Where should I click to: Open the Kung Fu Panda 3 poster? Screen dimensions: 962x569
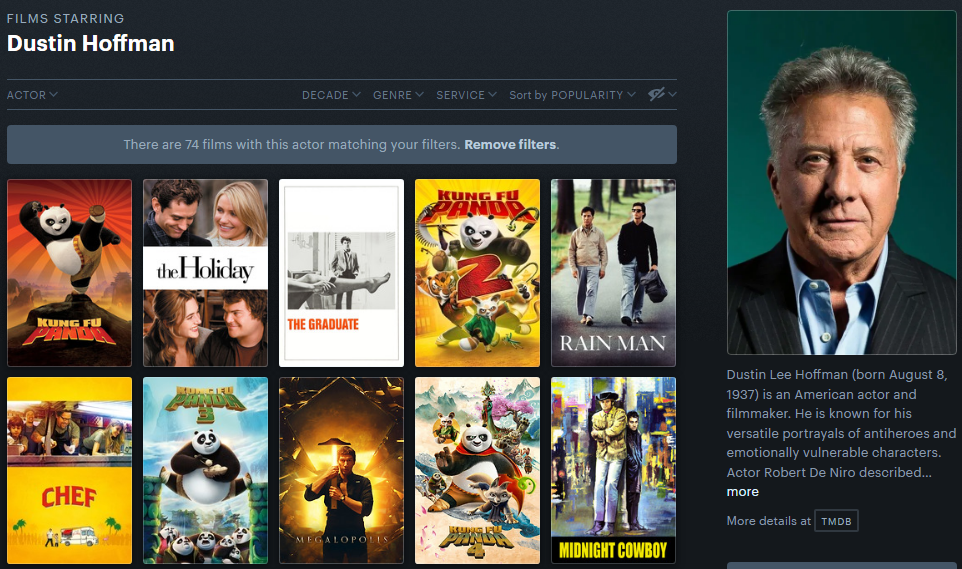(206, 471)
